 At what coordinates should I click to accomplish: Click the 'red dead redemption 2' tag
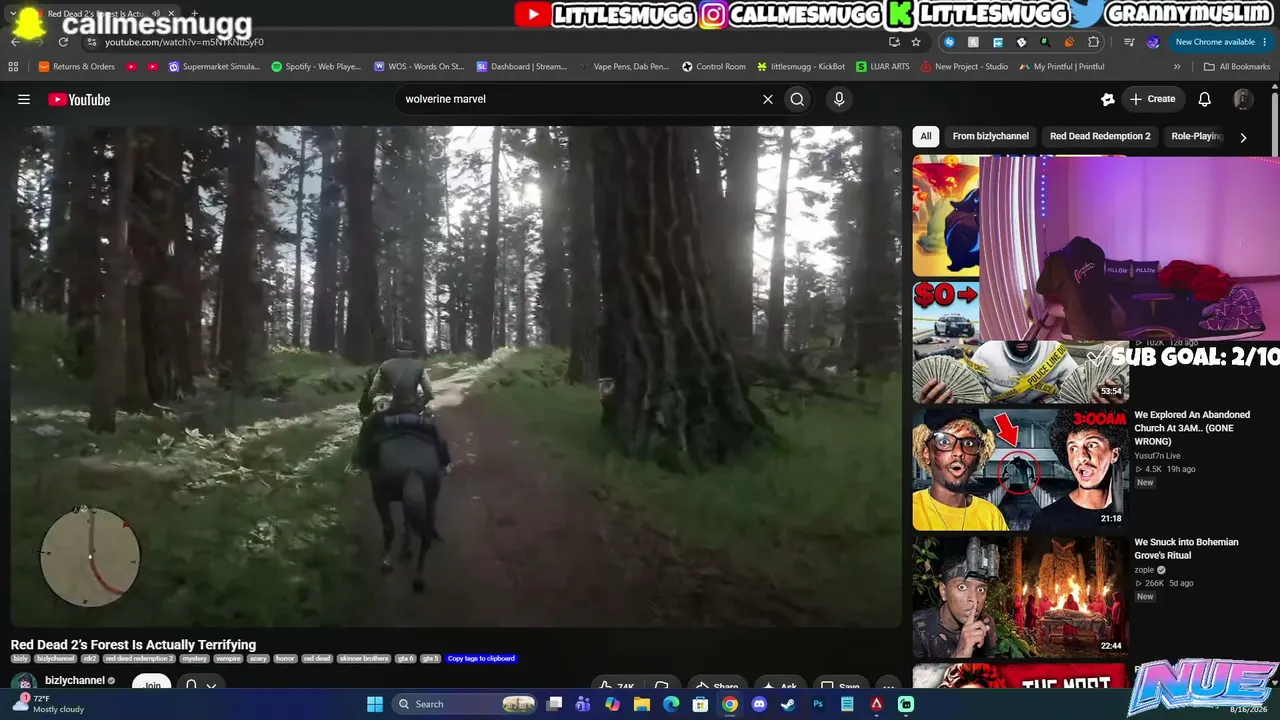tap(140, 658)
